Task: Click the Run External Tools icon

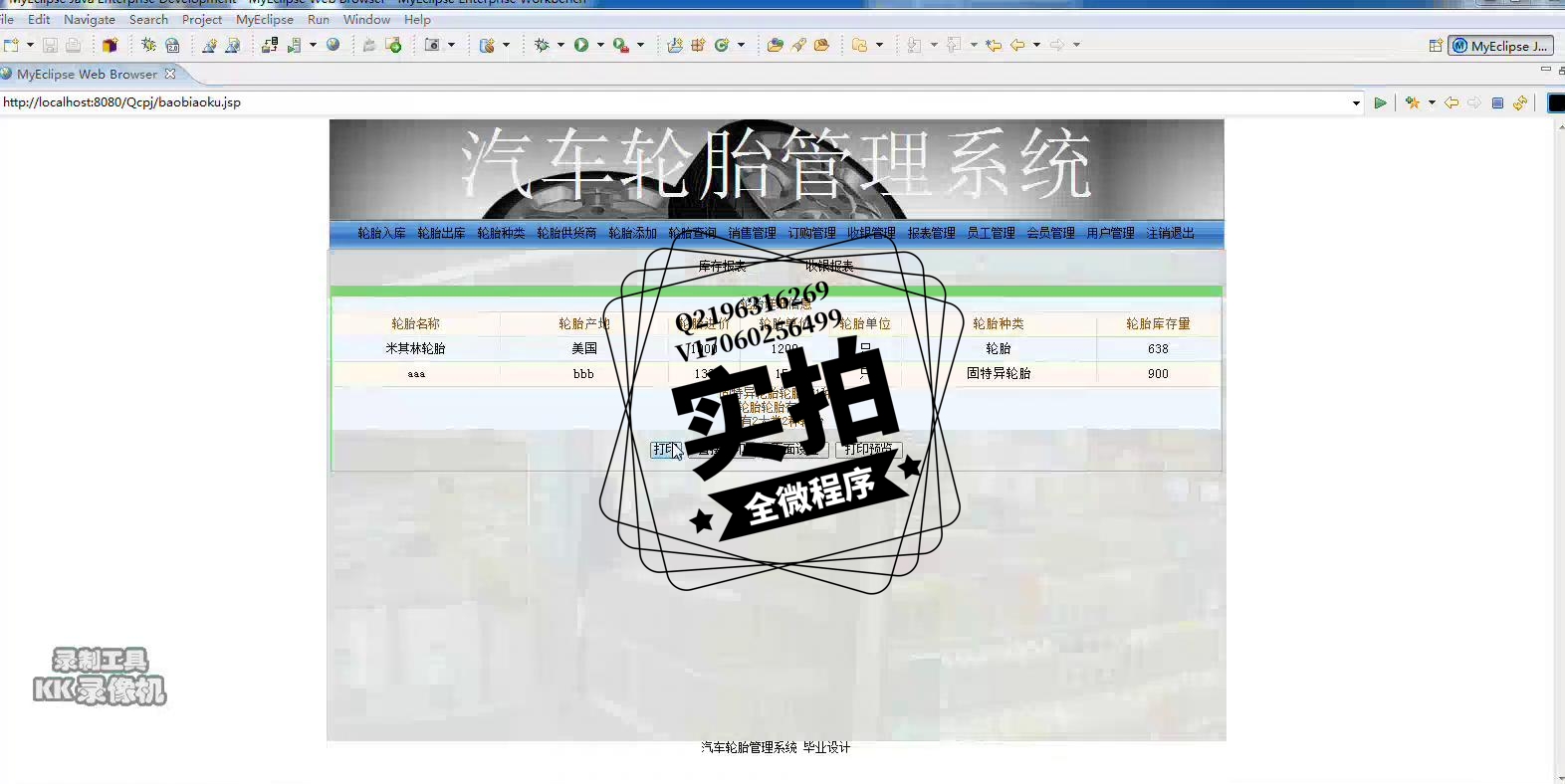Action: [620, 45]
